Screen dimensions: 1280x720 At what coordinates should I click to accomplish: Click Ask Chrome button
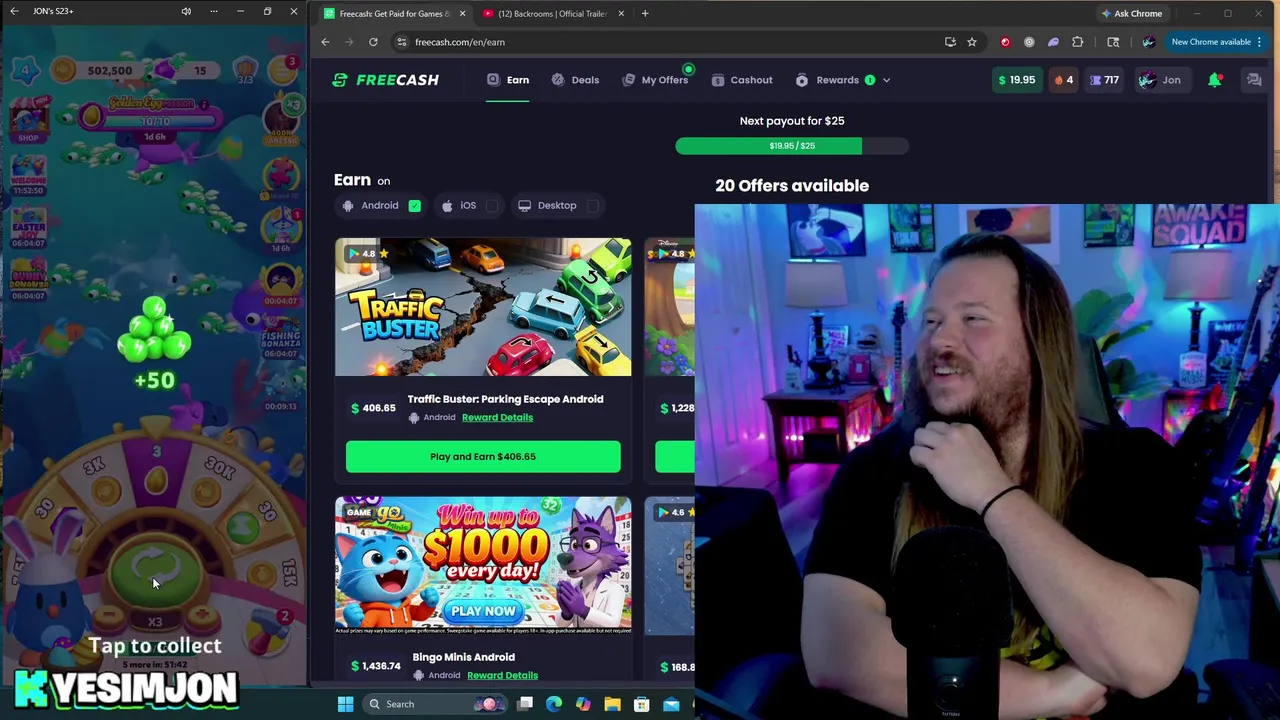pyautogui.click(x=1132, y=14)
